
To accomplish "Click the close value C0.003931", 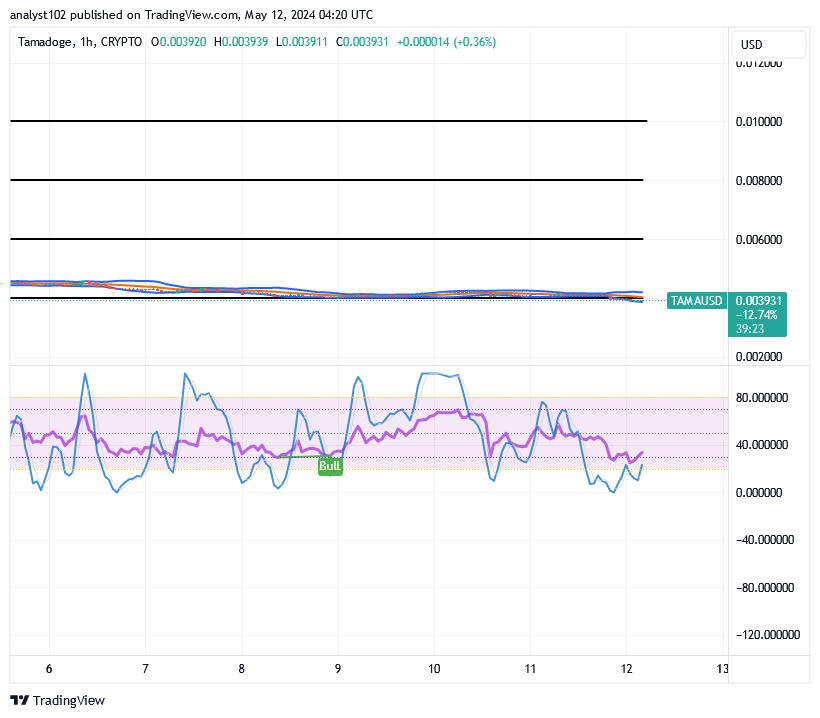I will click(x=362, y=42).
